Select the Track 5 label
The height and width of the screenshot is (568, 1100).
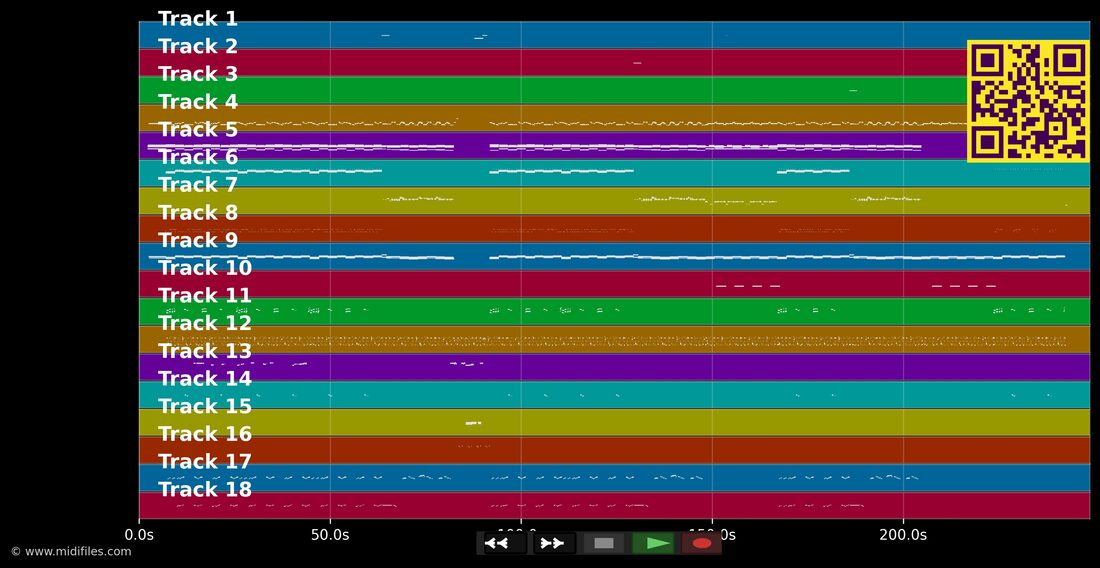click(198, 129)
